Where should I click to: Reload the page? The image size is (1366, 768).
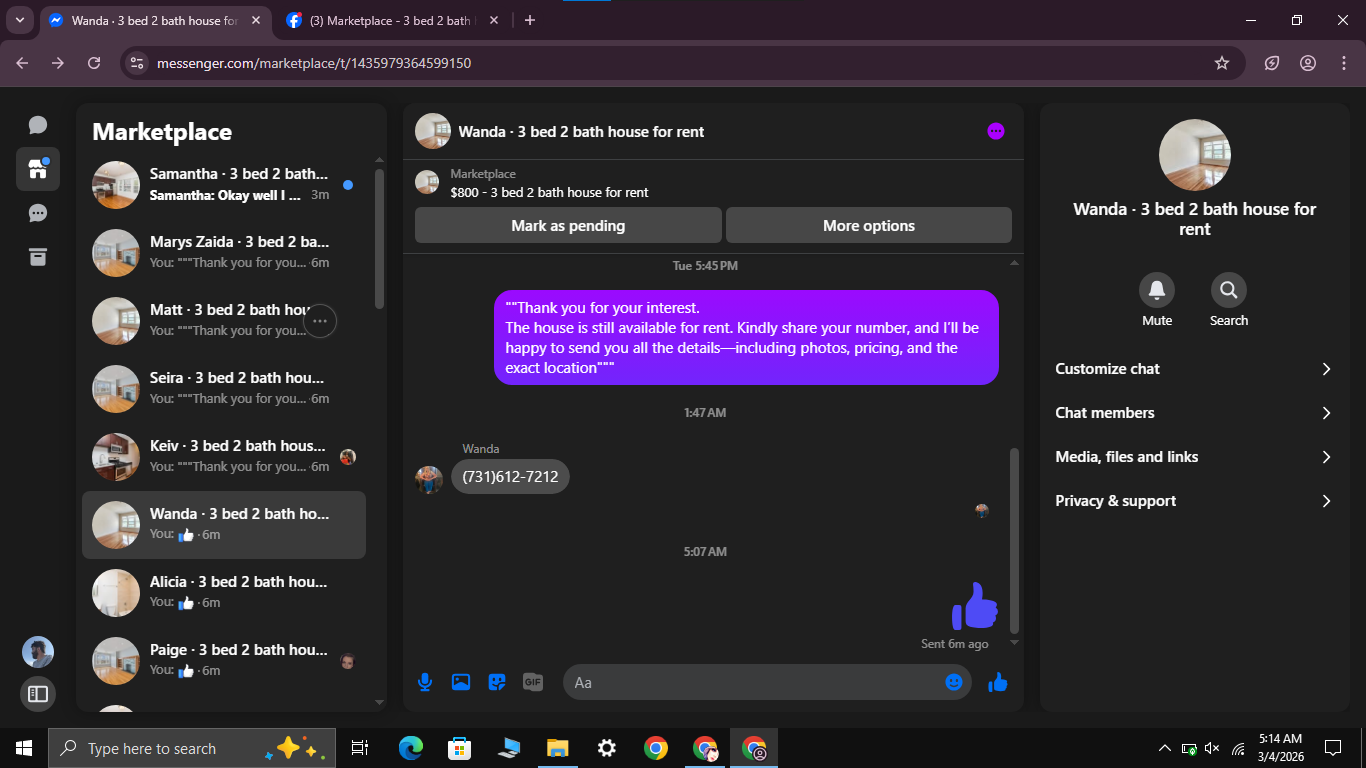coord(94,63)
